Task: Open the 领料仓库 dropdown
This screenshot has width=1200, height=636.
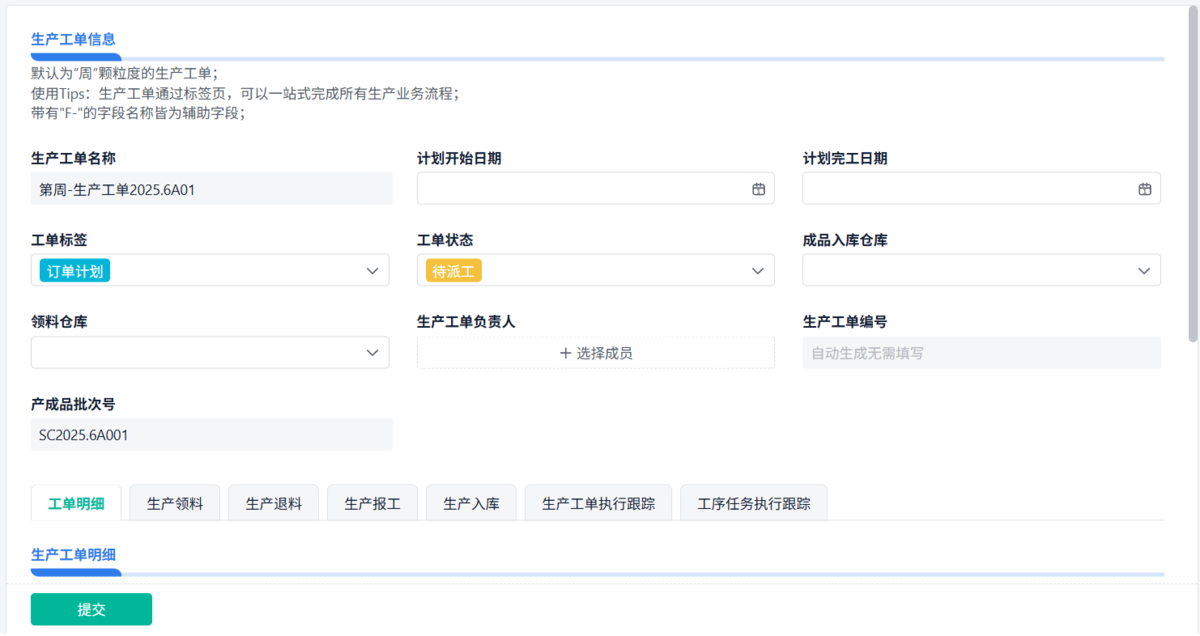Action: (x=372, y=353)
